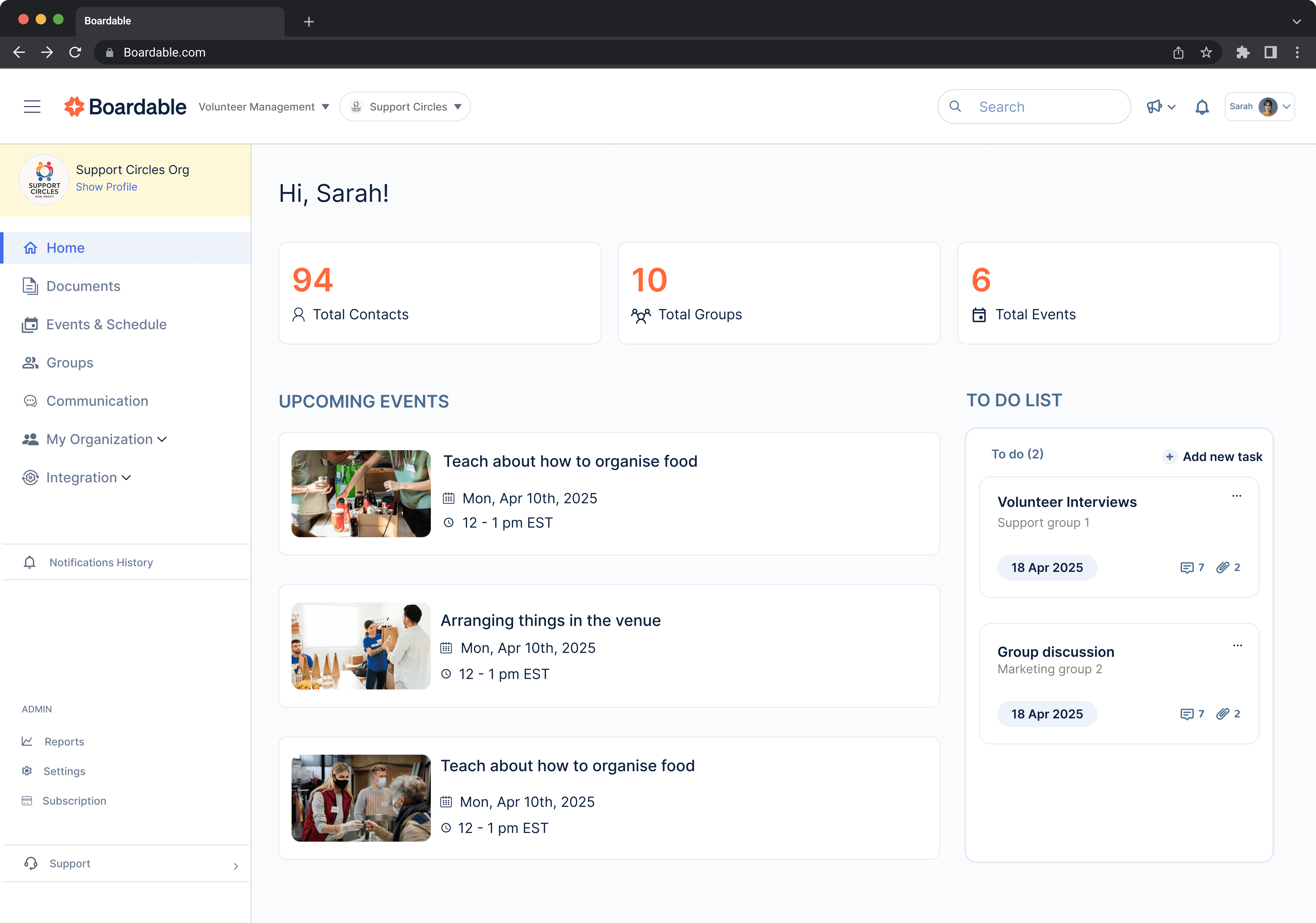The width and height of the screenshot is (1316, 923).
Task: Open Volunteer Management dropdown
Action: pos(264,107)
